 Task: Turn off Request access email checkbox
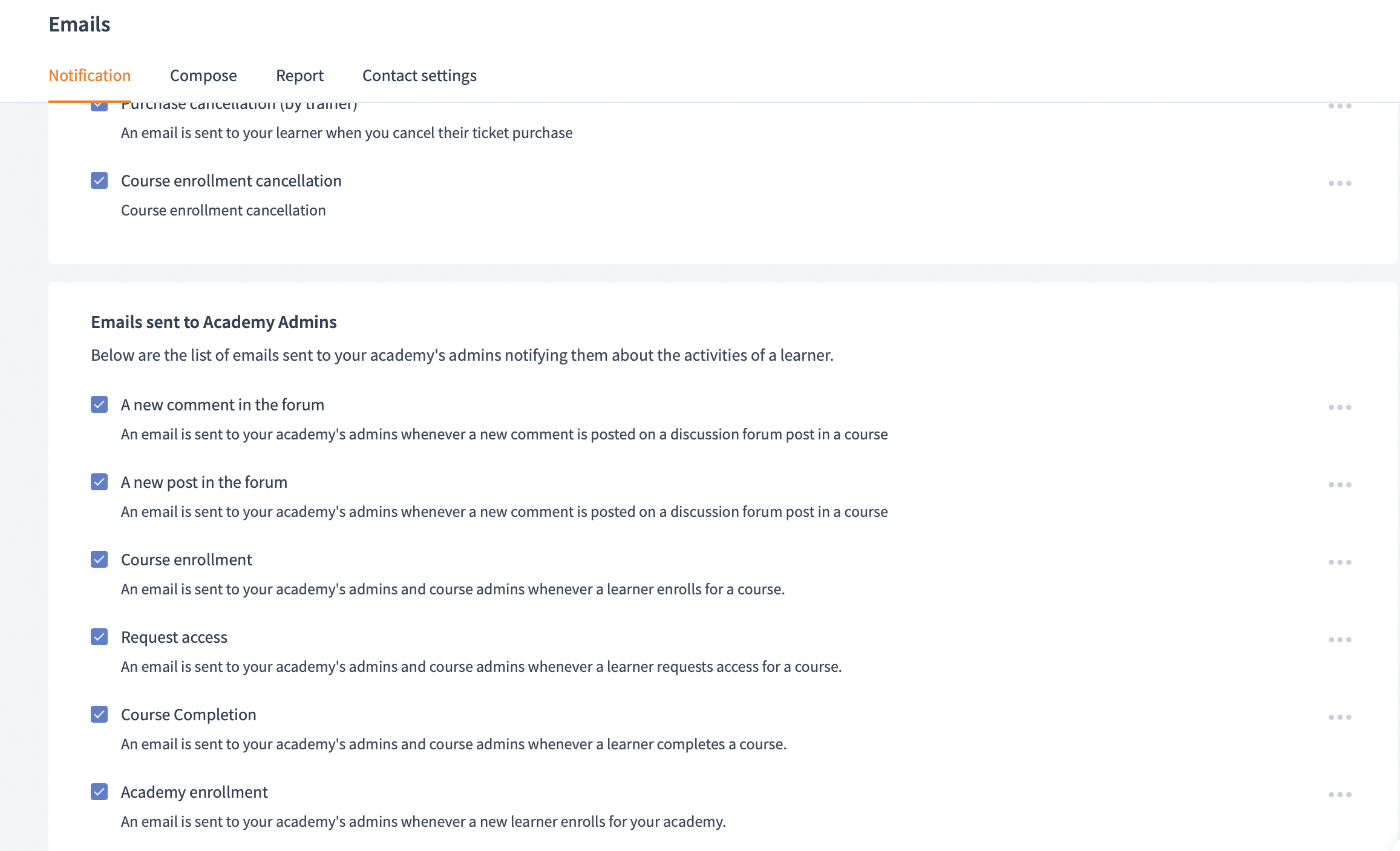point(99,637)
